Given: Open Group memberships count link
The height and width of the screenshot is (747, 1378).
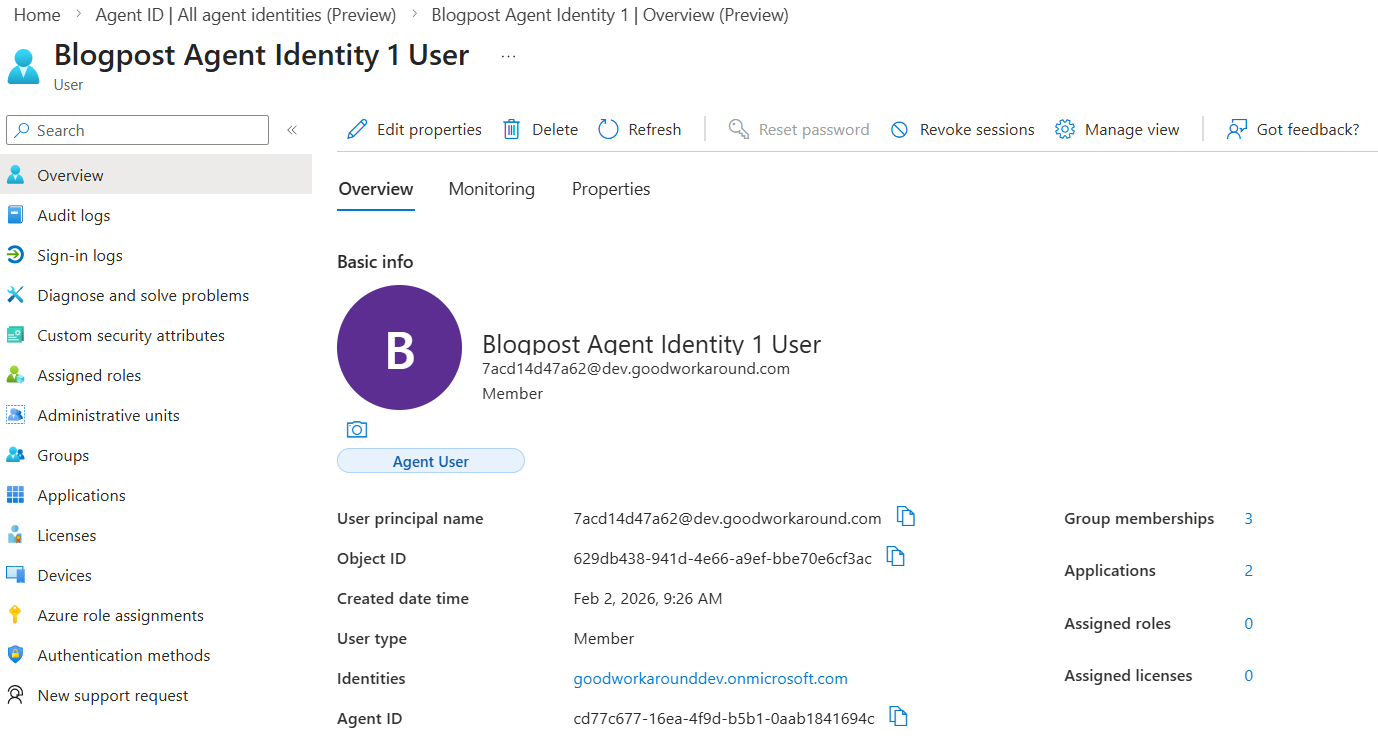Looking at the screenshot, I should pyautogui.click(x=1248, y=519).
